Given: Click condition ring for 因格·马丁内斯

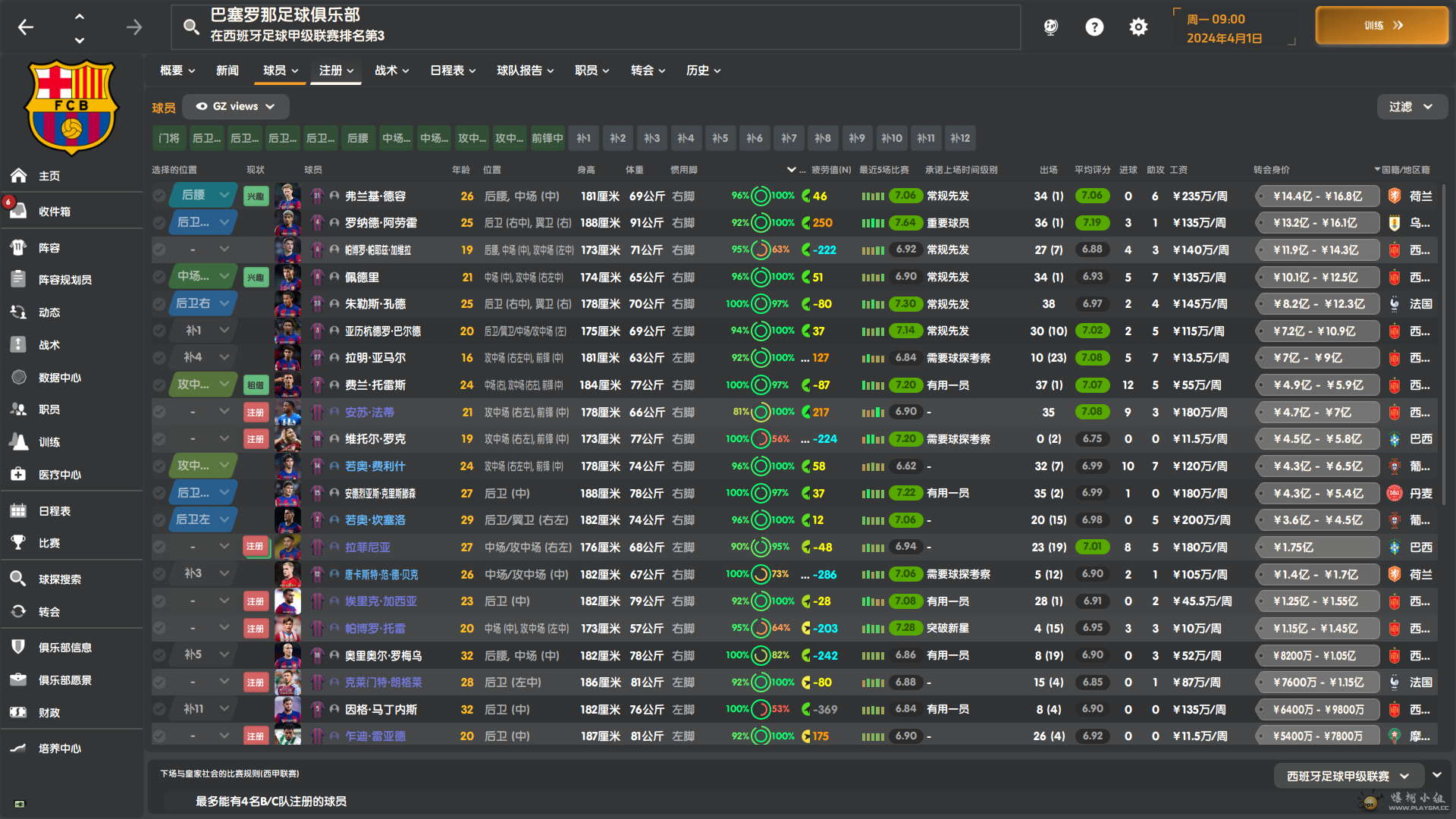Looking at the screenshot, I should tap(760, 709).
